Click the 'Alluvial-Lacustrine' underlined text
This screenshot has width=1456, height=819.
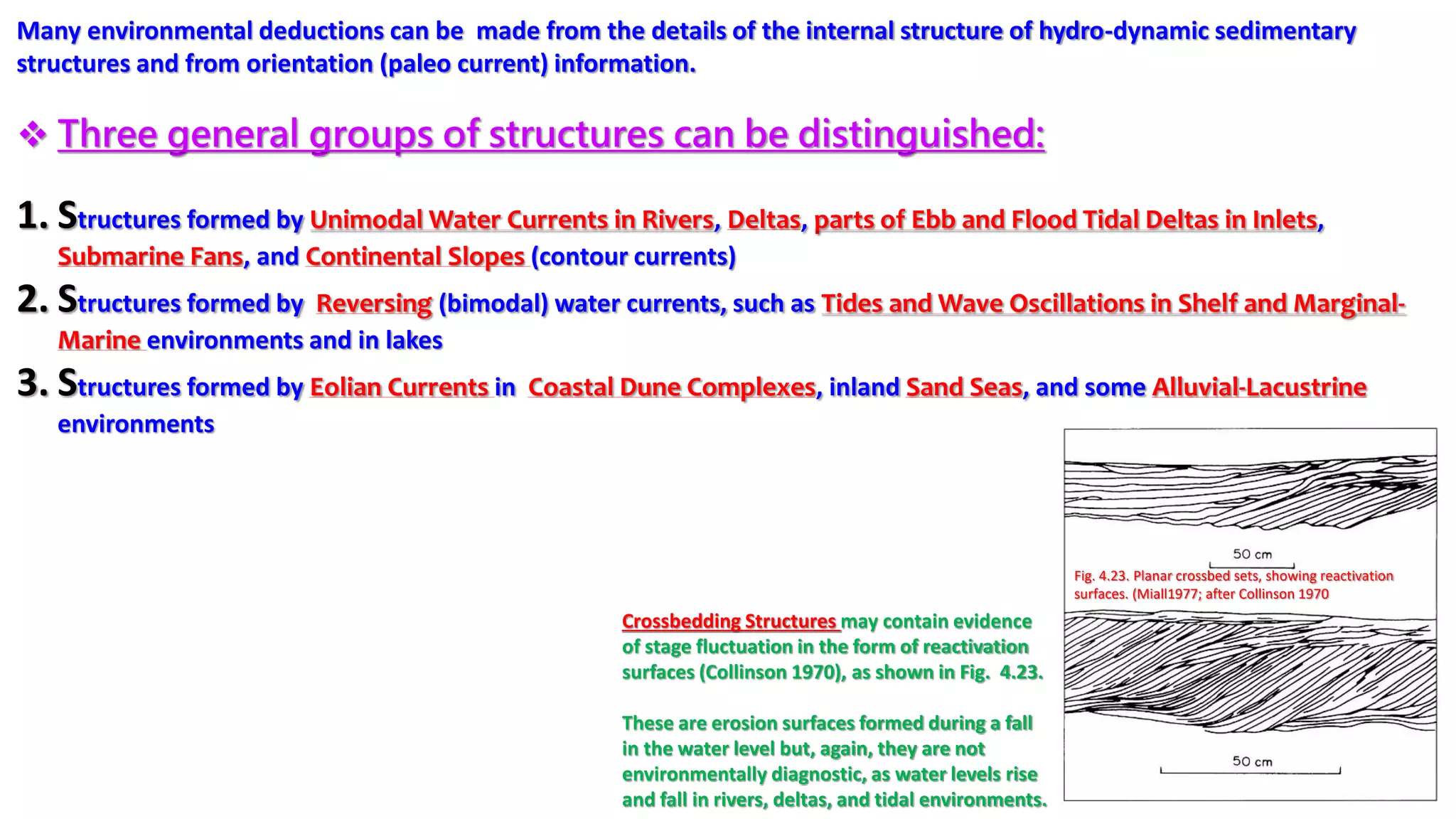(x=1259, y=387)
